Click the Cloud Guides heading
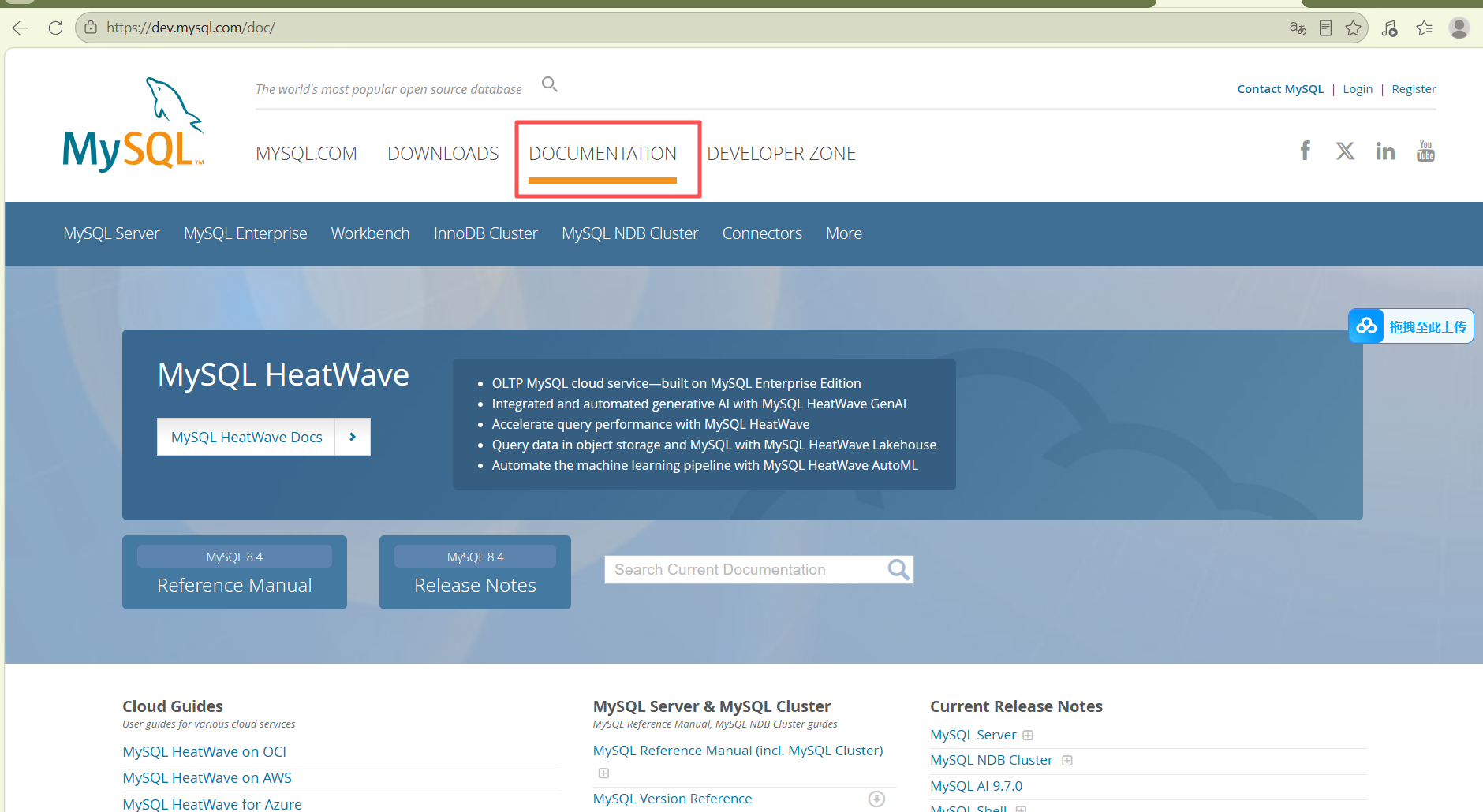 coord(173,706)
